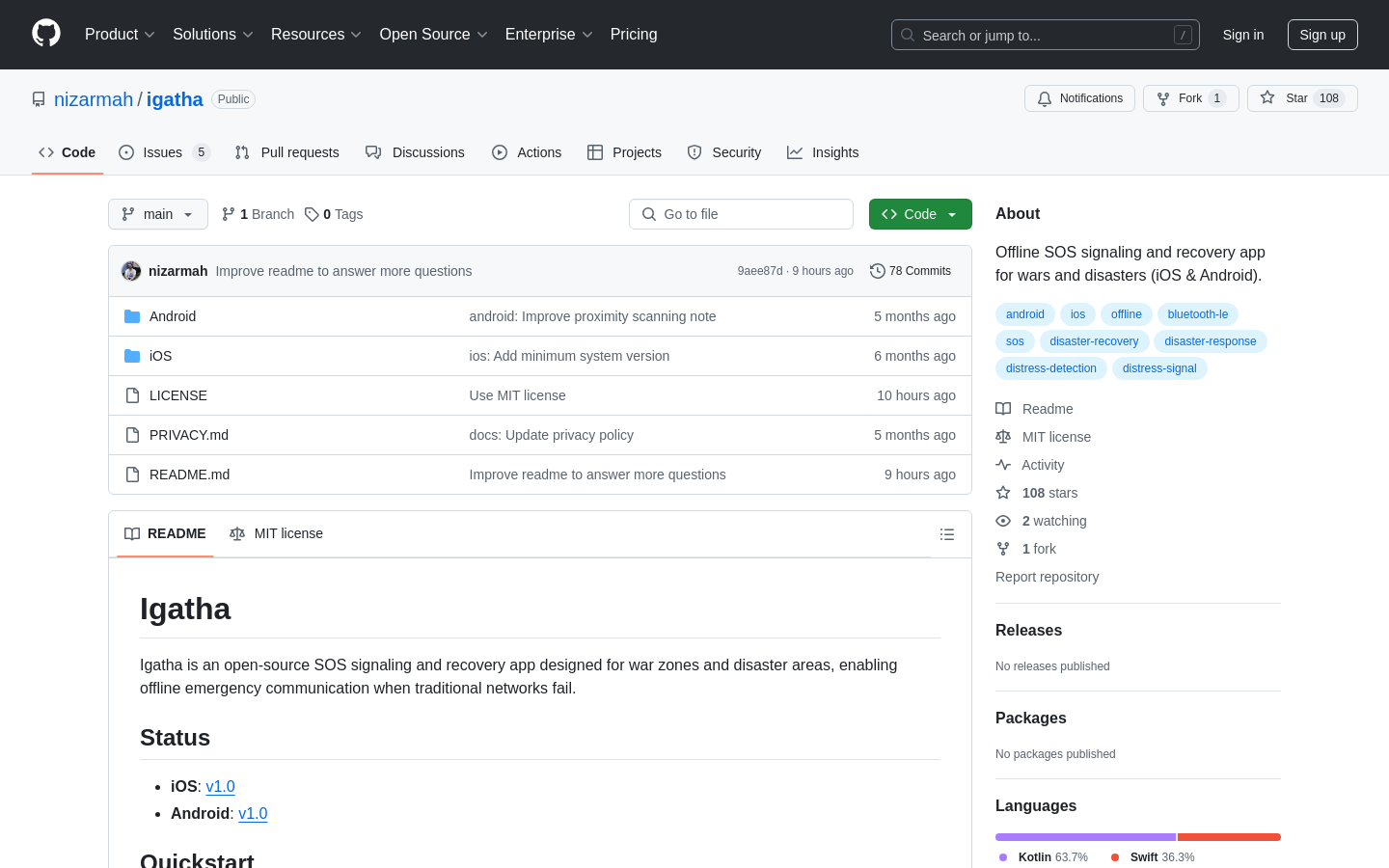Select the README tab in file viewer
Image resolution: width=1389 pixels, height=868 pixels.
tap(165, 534)
